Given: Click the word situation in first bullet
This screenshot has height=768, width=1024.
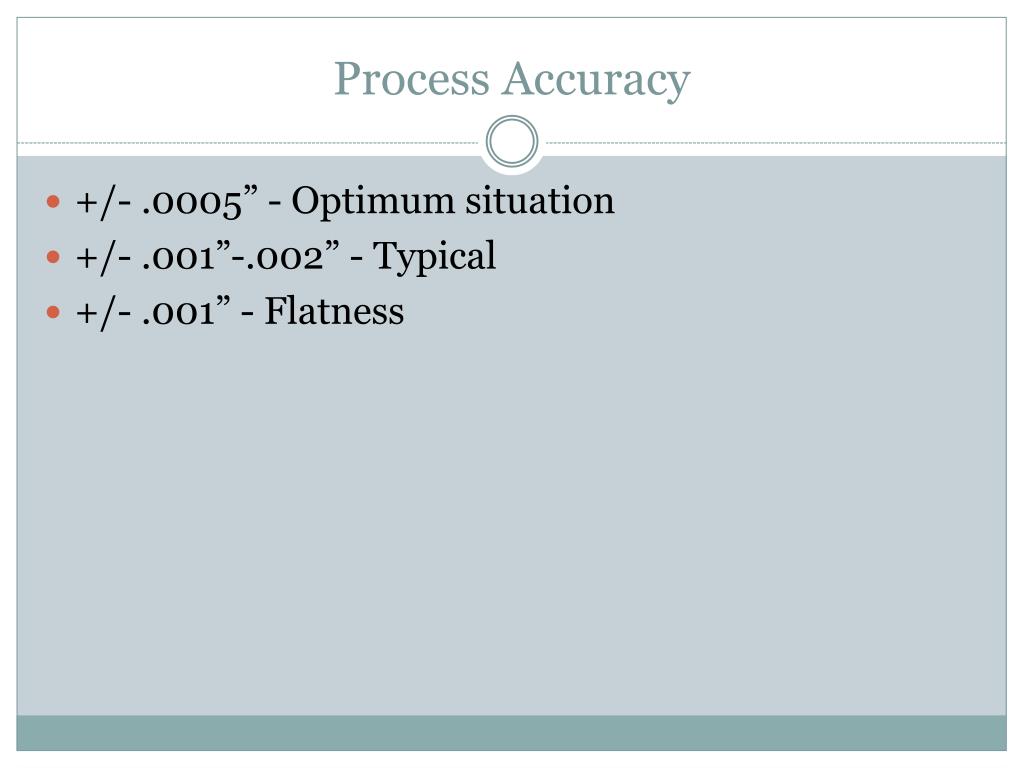Looking at the screenshot, I should tap(540, 200).
